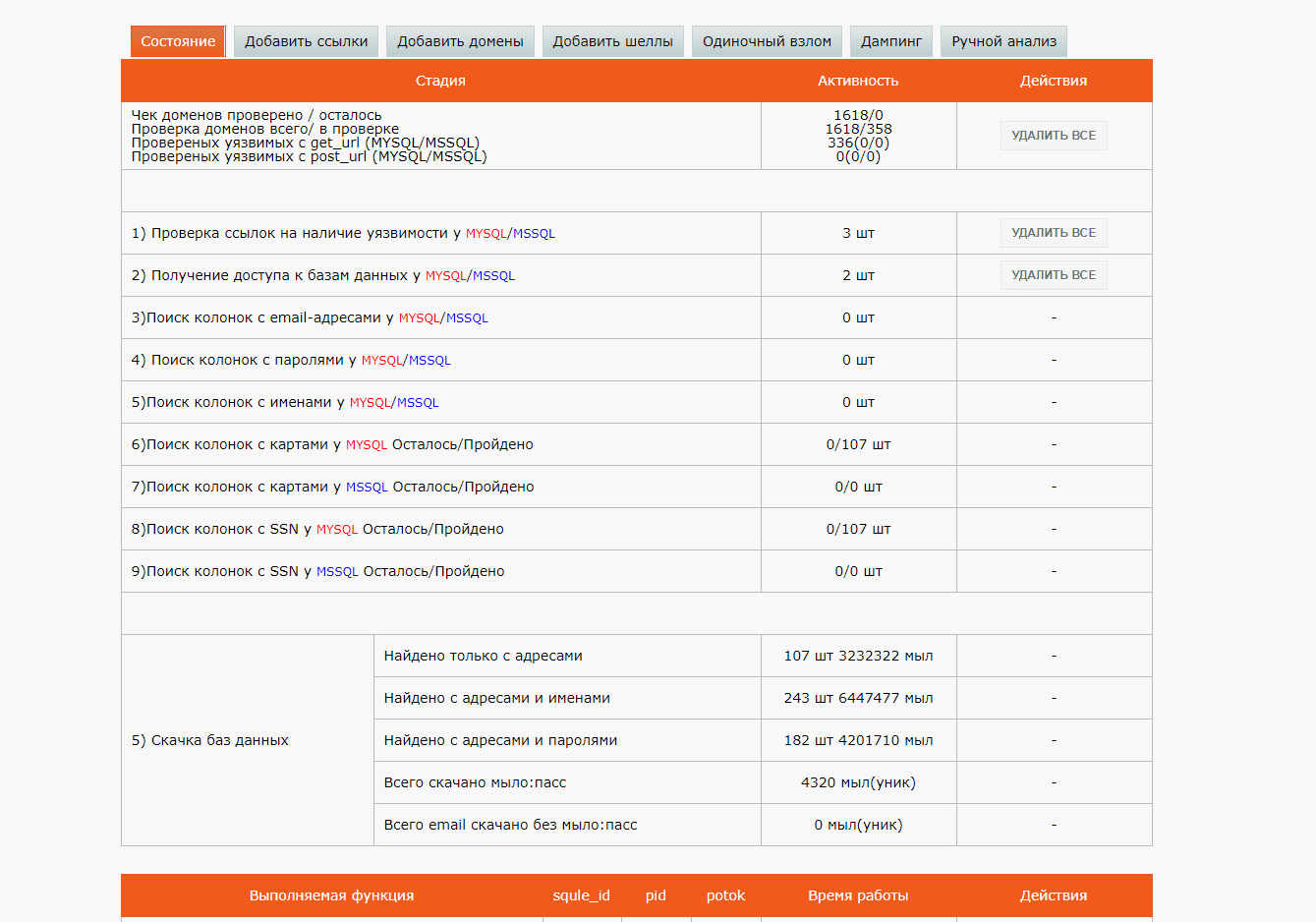Click the "Найдено только с адресами" row label
This screenshot has height=922, width=1316.
tap(484, 656)
